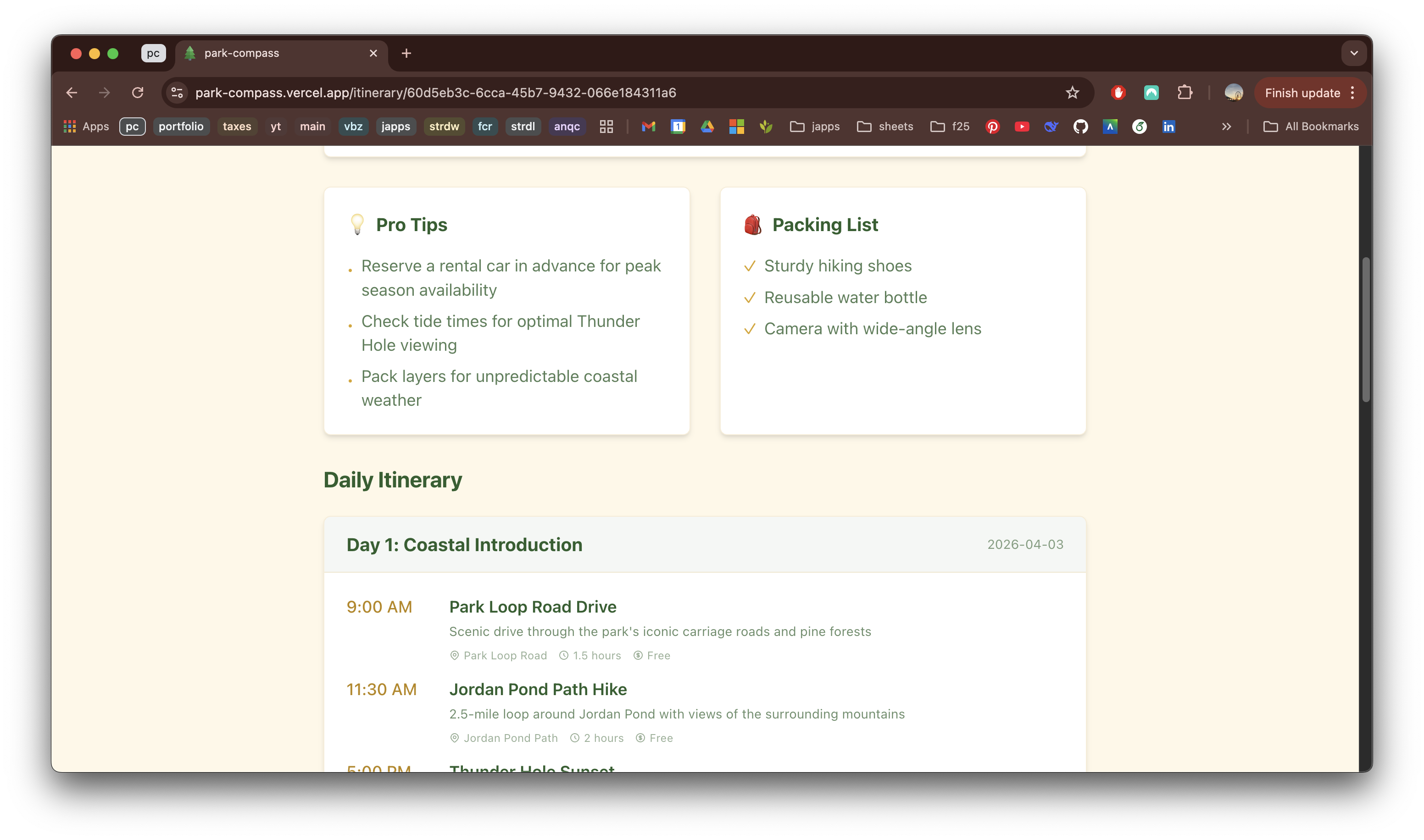This screenshot has height=840, width=1424.
Task: Focus the address bar URL
Action: tap(435, 93)
